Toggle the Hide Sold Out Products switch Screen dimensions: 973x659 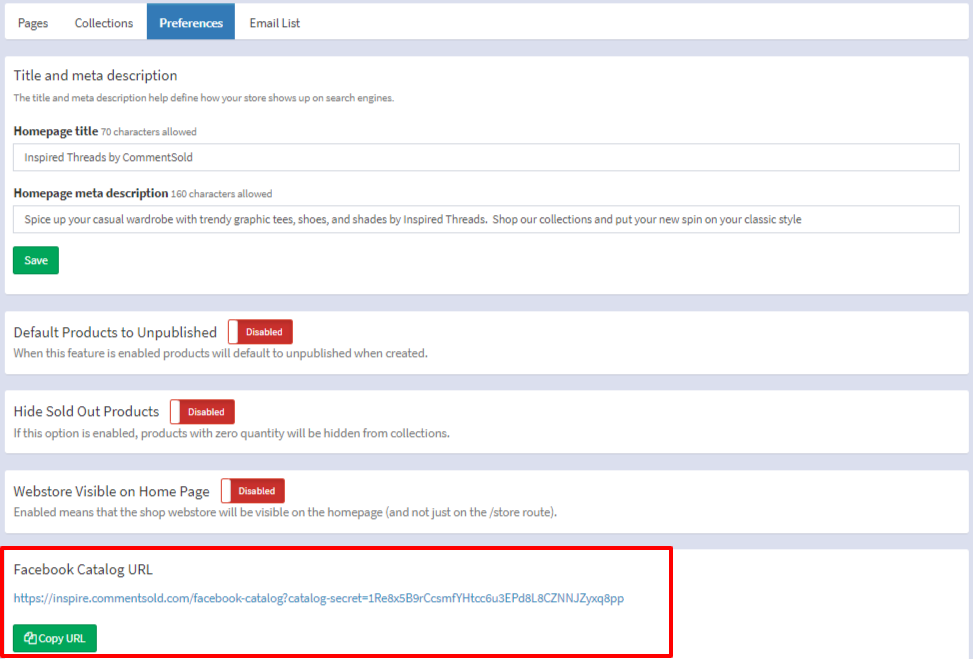[x=202, y=411]
